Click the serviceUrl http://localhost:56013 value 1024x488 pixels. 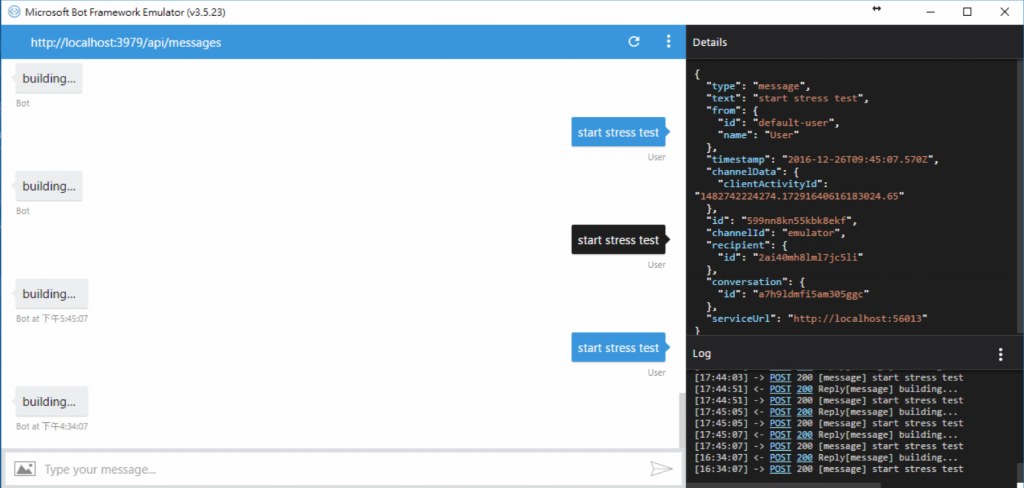pyautogui.click(x=858, y=318)
